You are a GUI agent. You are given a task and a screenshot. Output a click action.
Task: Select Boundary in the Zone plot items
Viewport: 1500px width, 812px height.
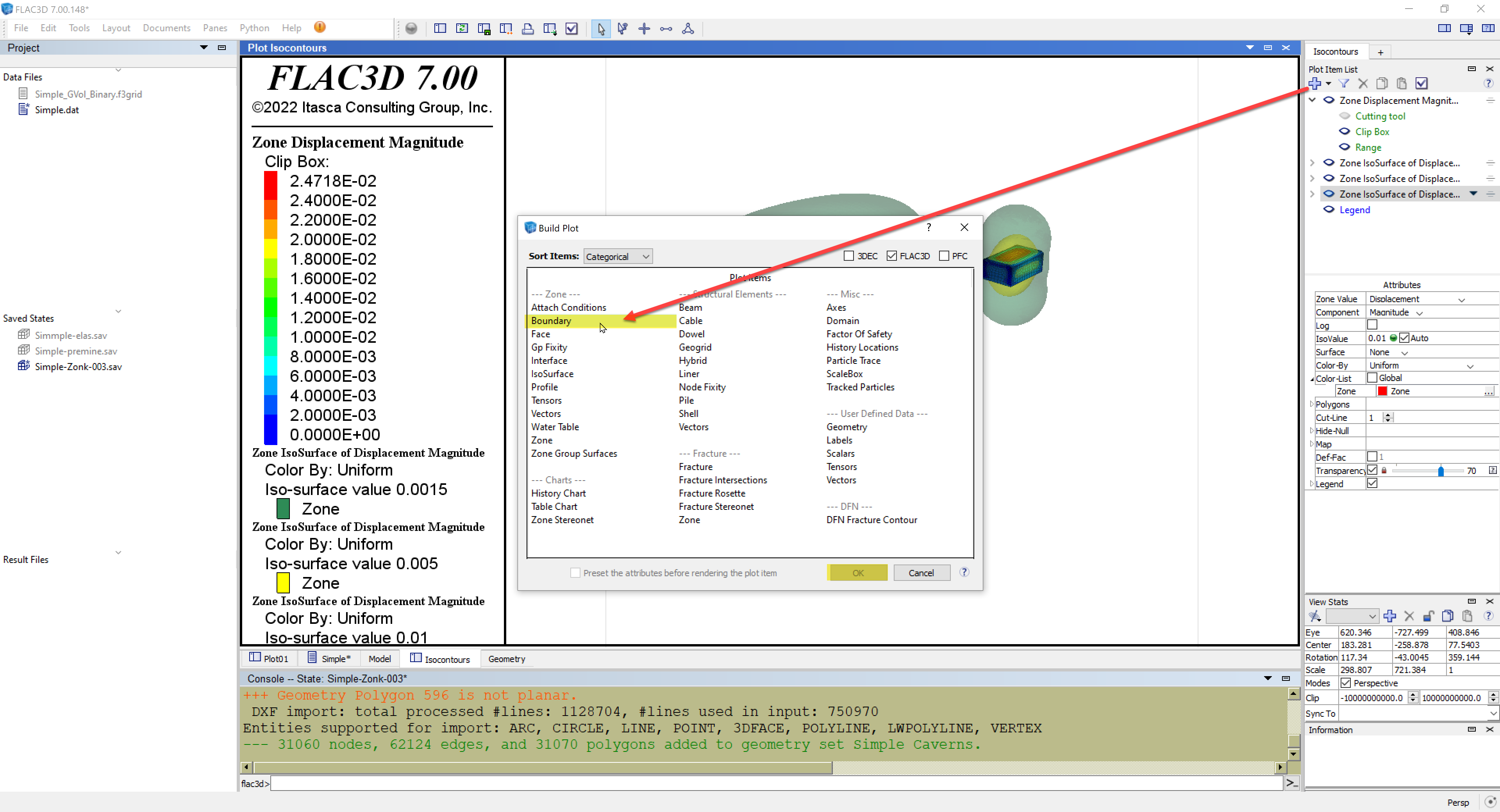[551, 321]
